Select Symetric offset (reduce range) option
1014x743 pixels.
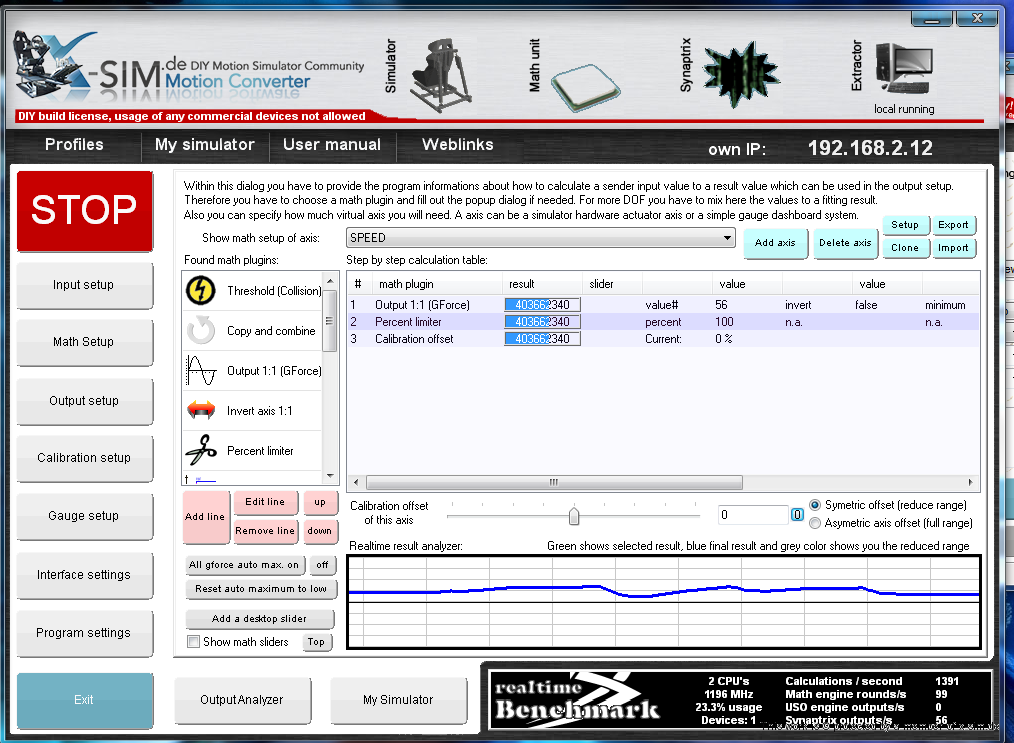815,505
